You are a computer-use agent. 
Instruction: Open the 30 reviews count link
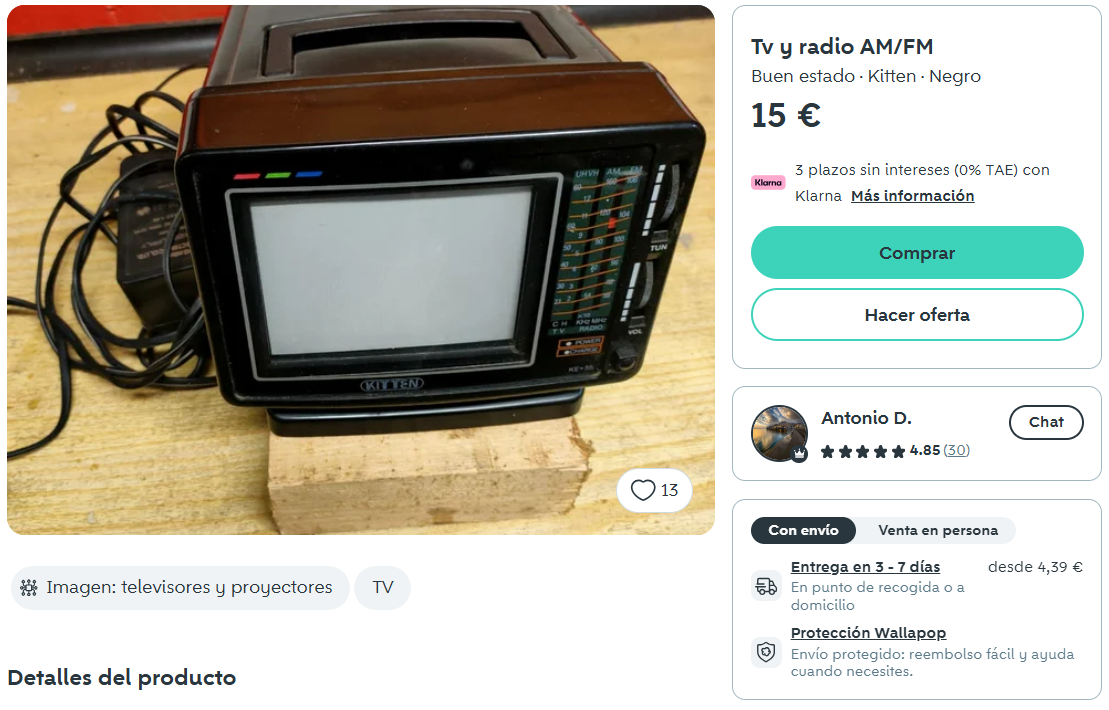[956, 450]
